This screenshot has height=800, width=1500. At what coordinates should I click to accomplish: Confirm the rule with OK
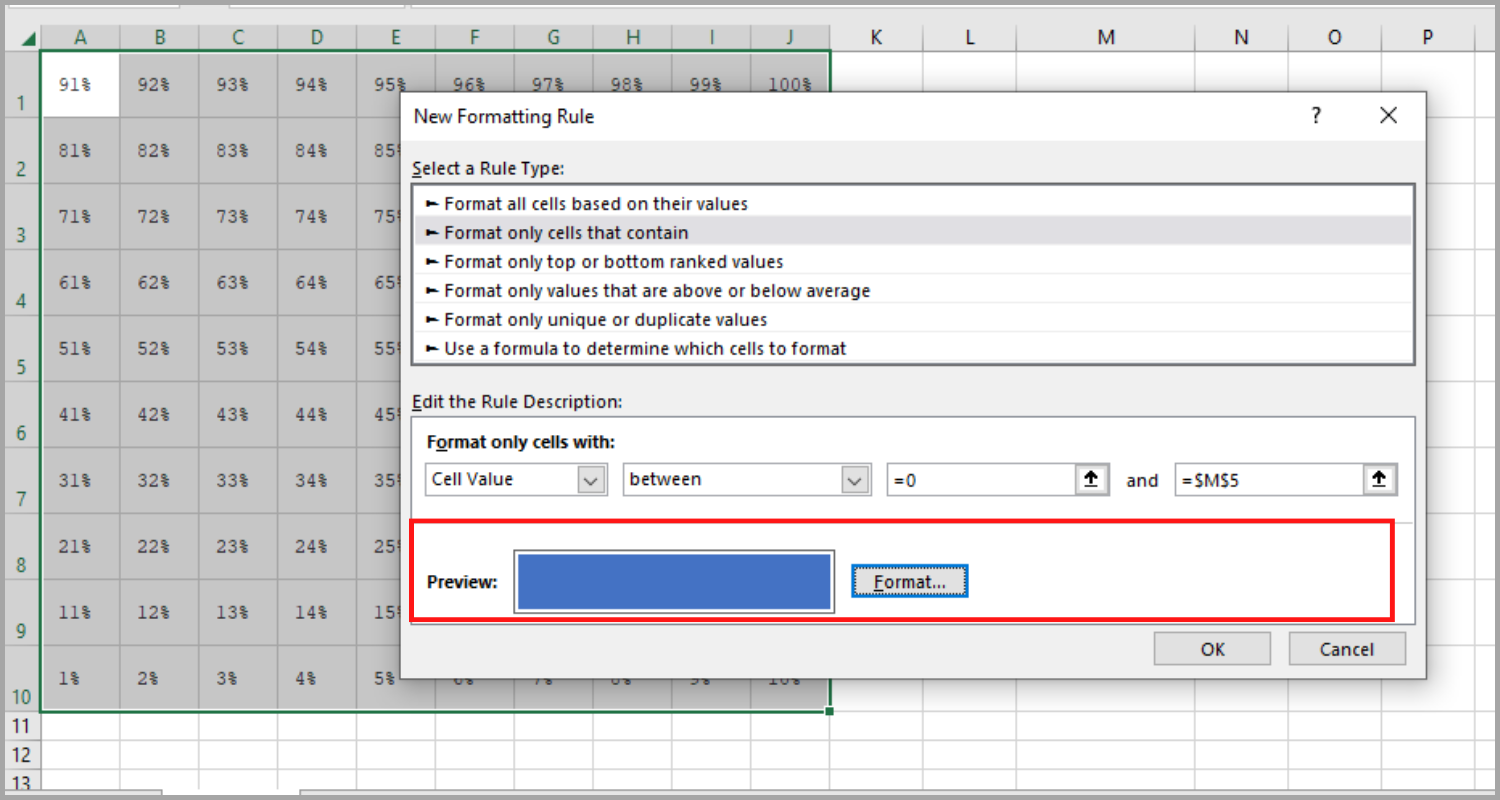pyautogui.click(x=1211, y=648)
